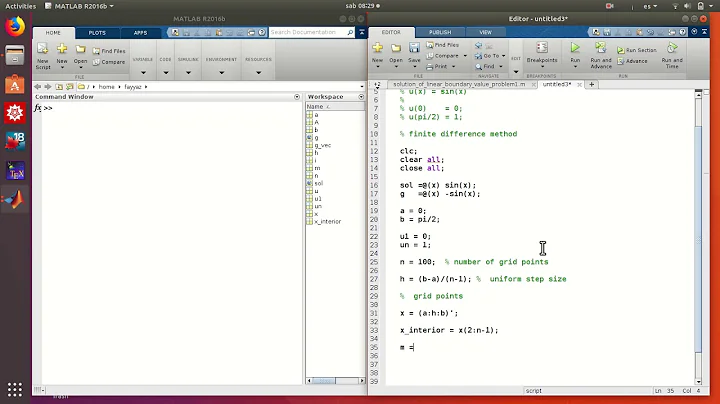Click Print in Editor toolbar

coord(437,67)
